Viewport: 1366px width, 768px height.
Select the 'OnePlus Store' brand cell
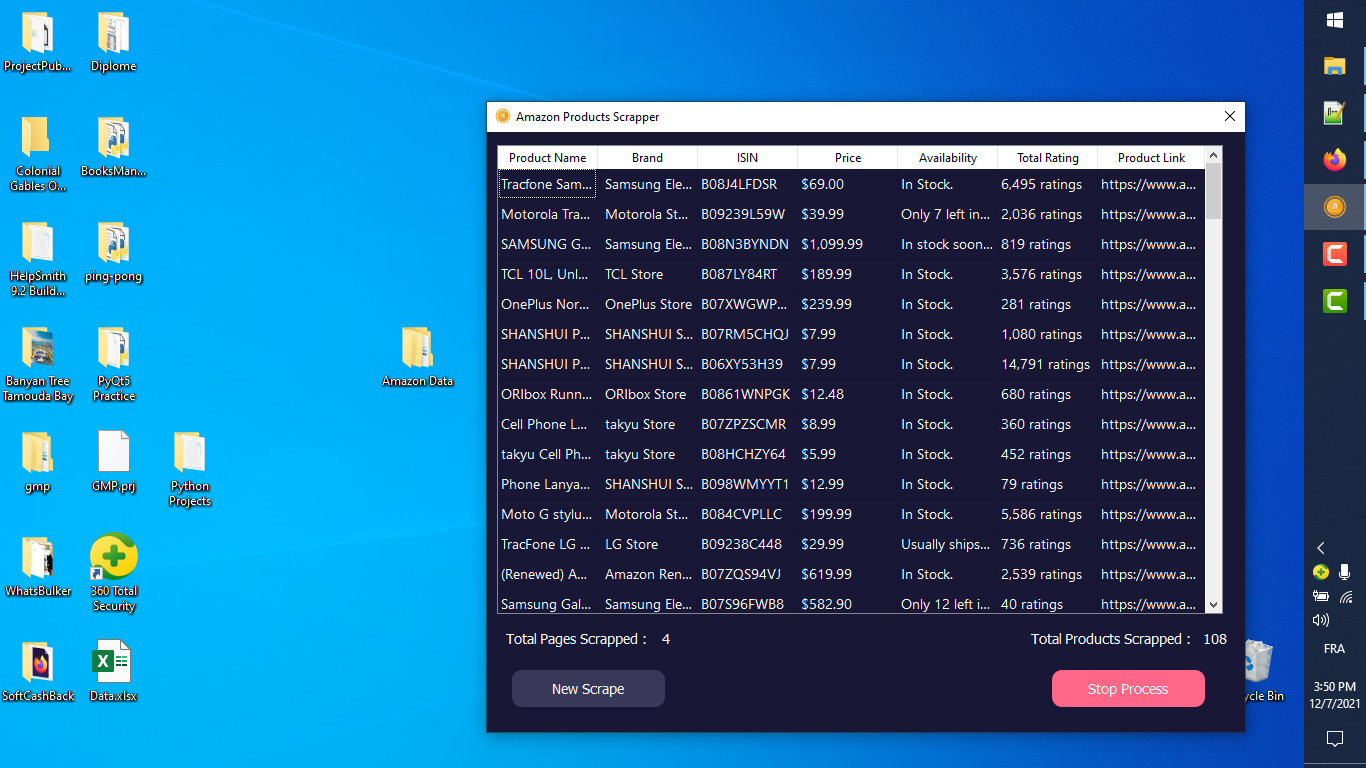(x=648, y=304)
